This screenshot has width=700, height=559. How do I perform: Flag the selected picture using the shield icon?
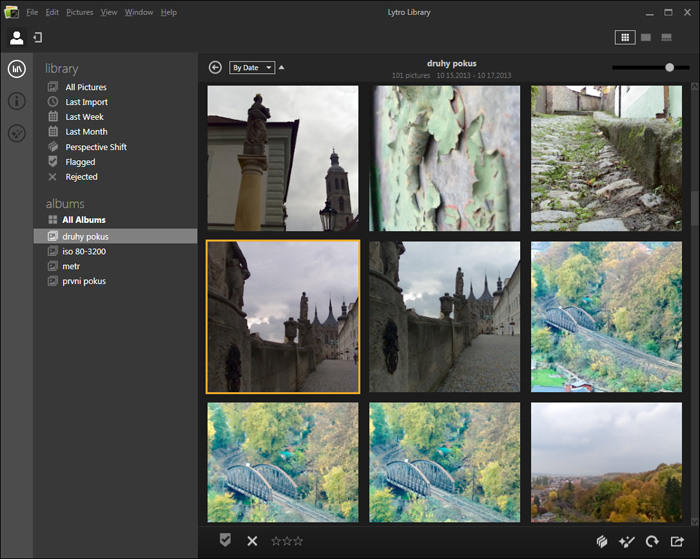[226, 541]
